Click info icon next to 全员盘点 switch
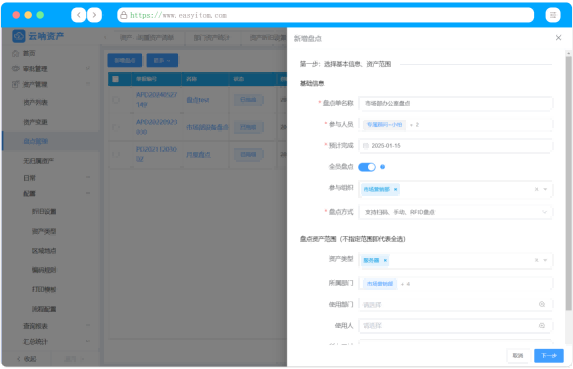Screen dimensions: 573x369 coord(382,167)
